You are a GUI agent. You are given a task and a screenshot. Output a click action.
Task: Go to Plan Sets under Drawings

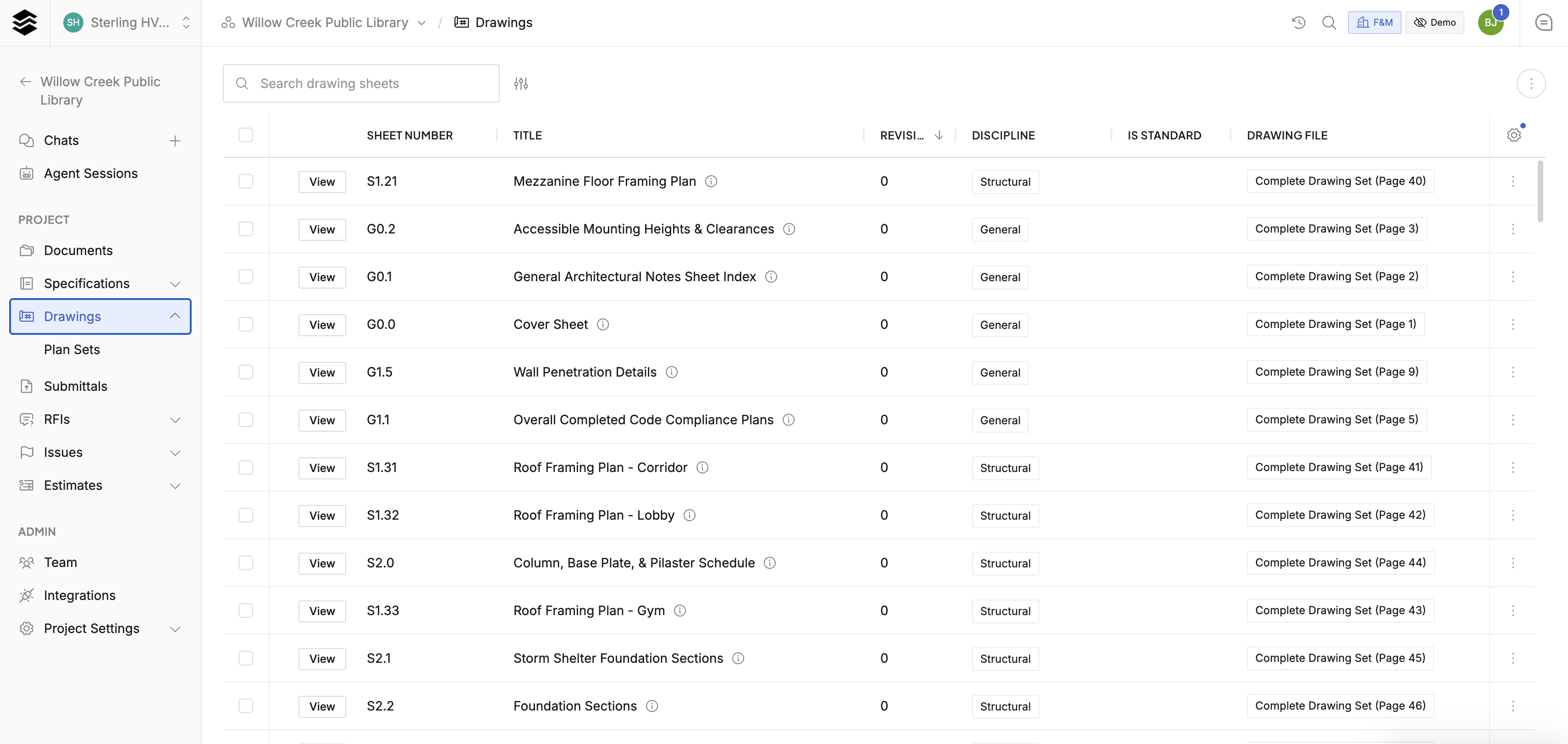point(72,350)
